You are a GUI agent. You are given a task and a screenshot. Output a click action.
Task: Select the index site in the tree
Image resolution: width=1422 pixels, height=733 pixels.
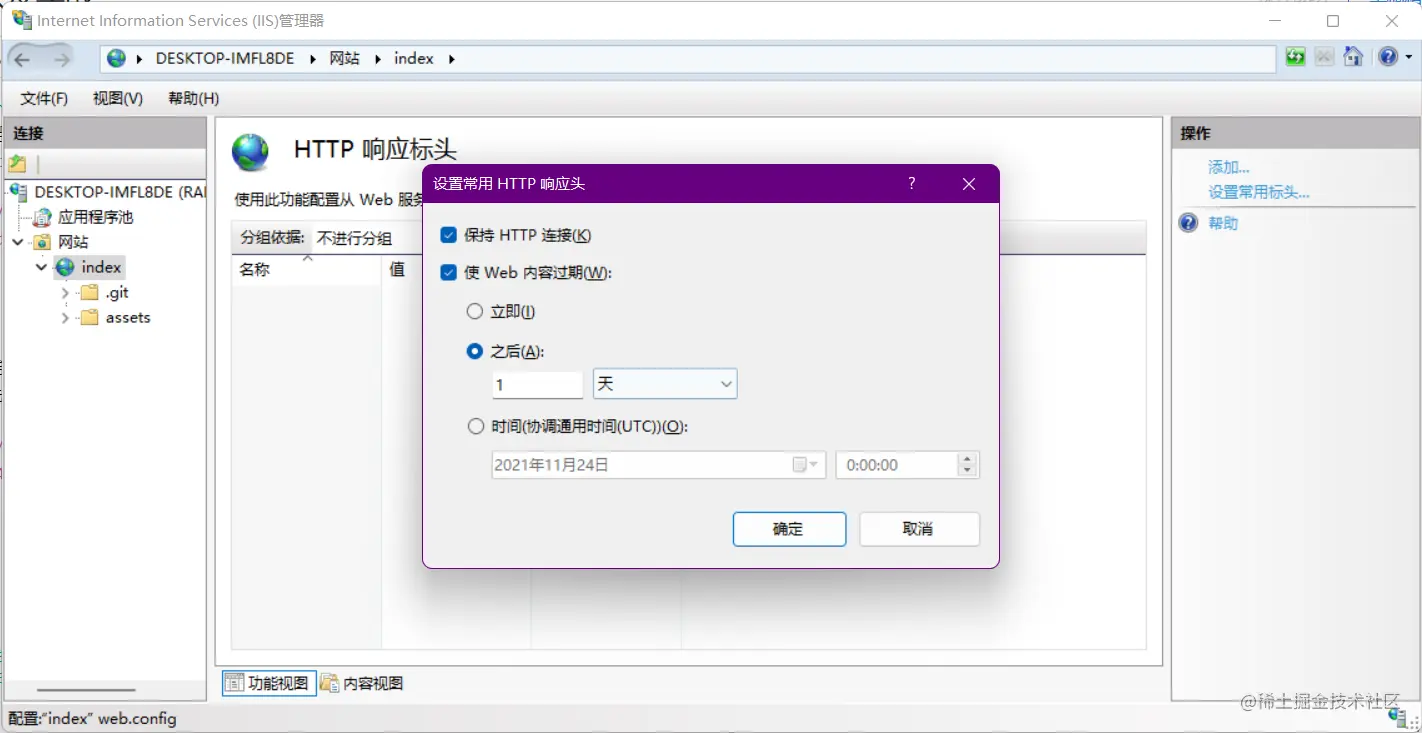point(101,267)
